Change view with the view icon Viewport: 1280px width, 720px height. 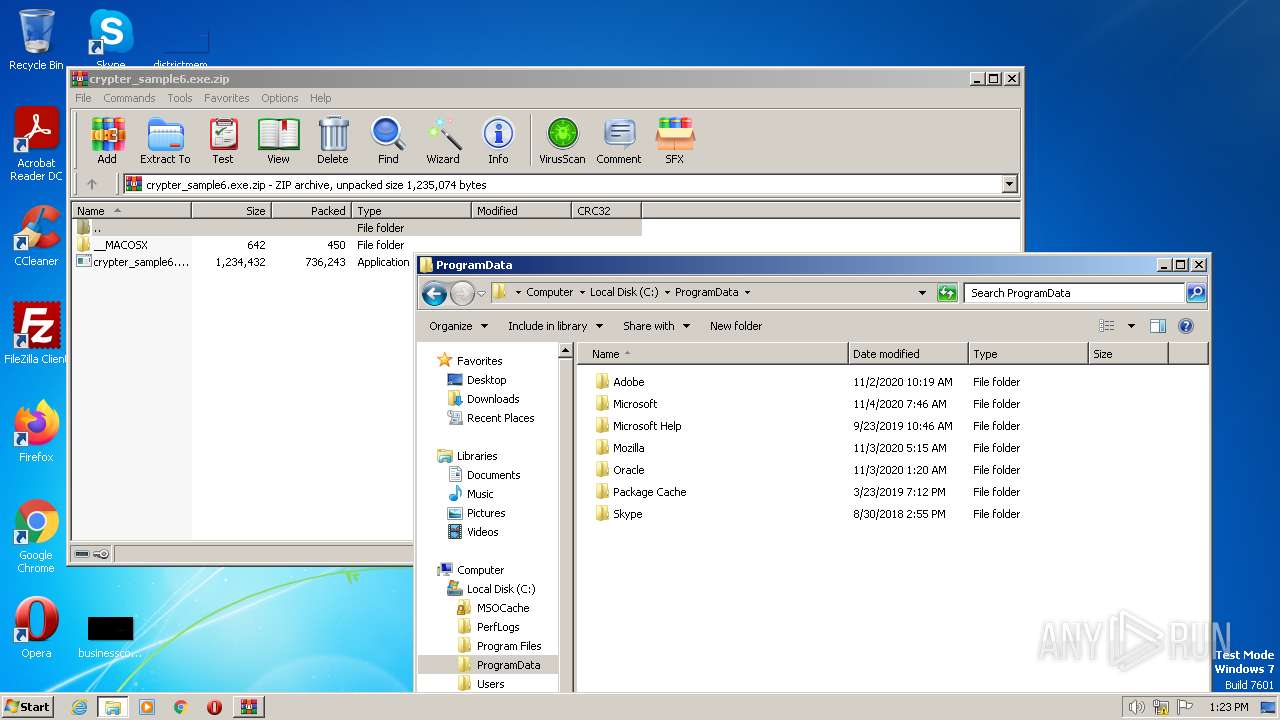click(x=1107, y=326)
